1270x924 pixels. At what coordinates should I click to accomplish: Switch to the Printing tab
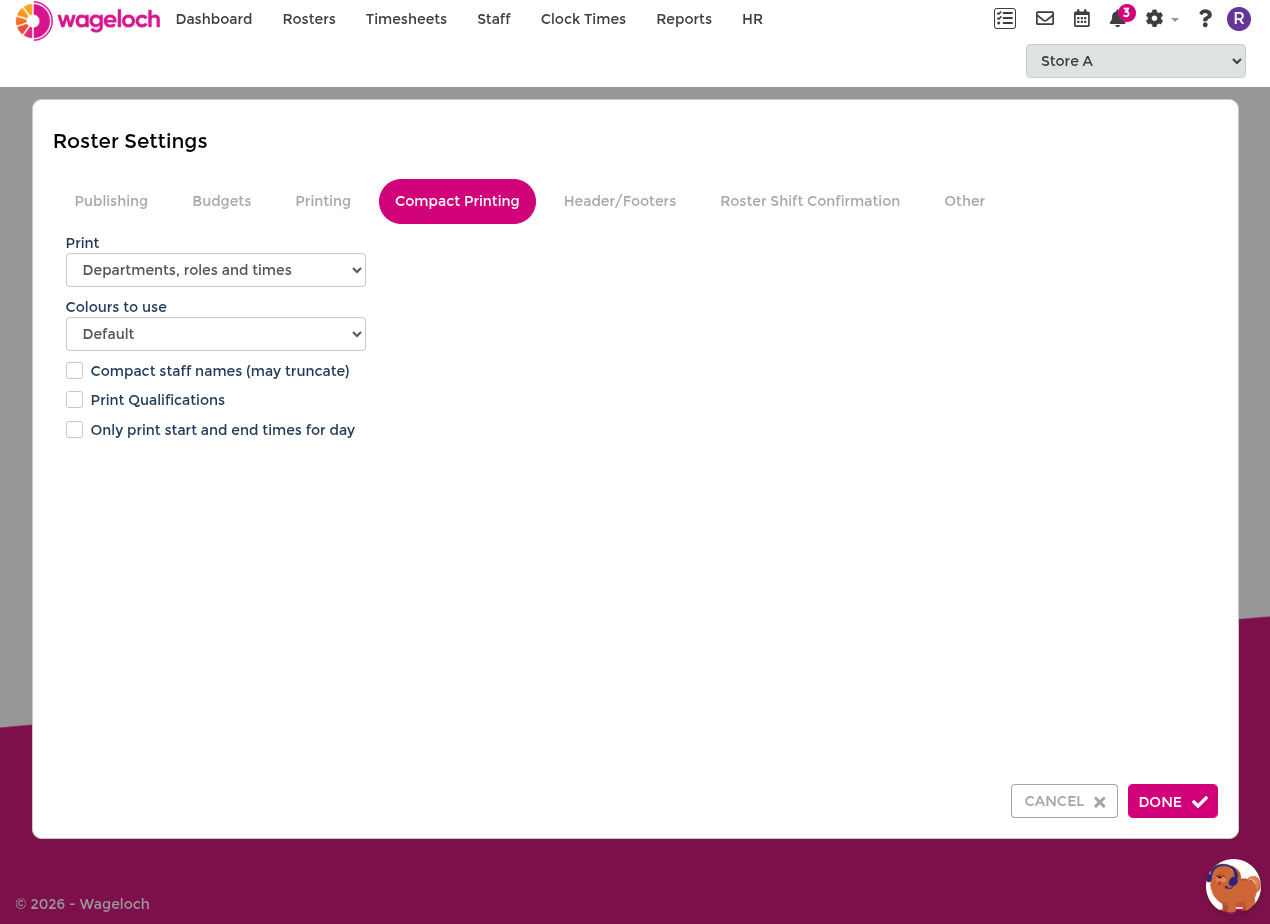[x=323, y=201]
